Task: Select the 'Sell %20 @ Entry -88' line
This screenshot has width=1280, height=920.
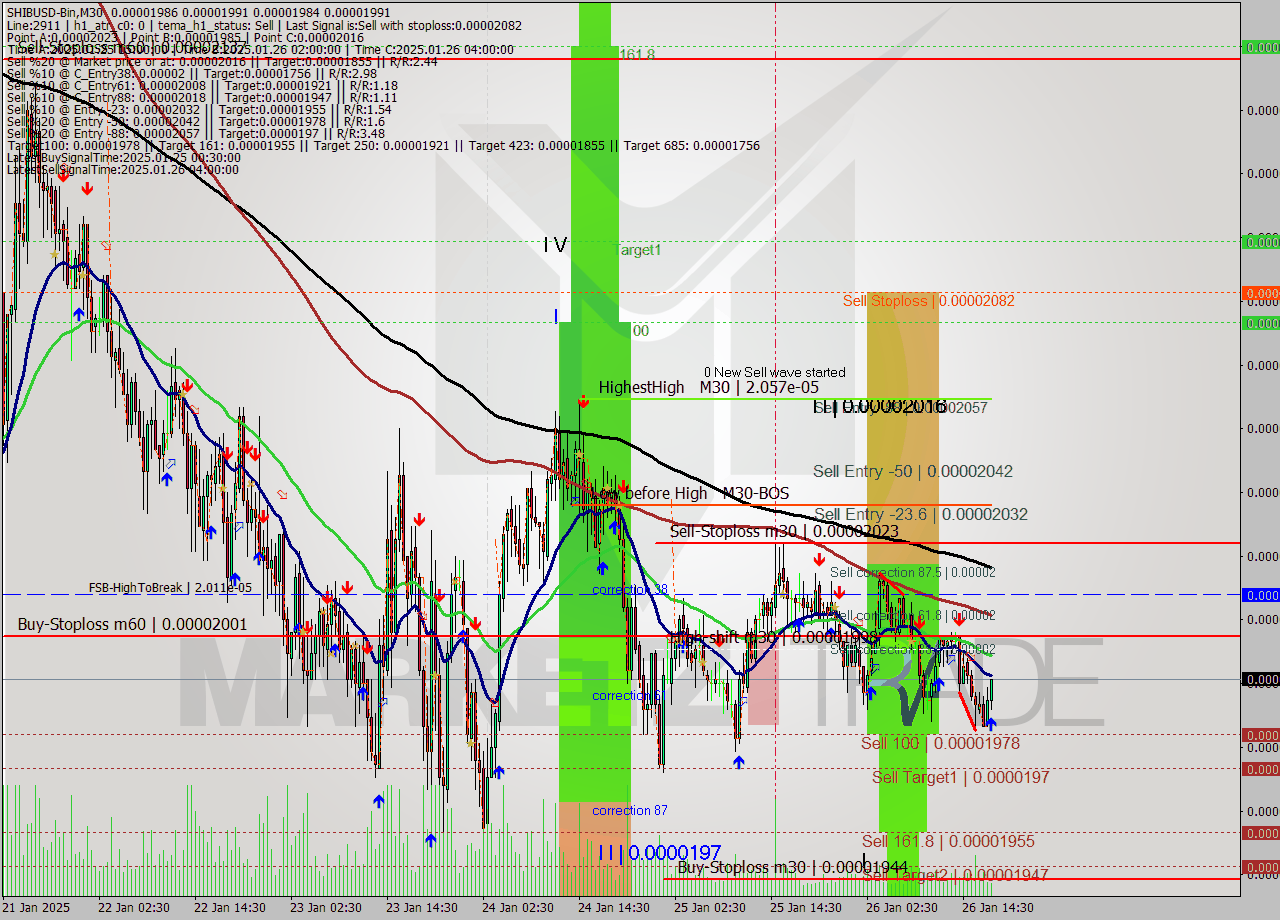Action: click(195, 133)
